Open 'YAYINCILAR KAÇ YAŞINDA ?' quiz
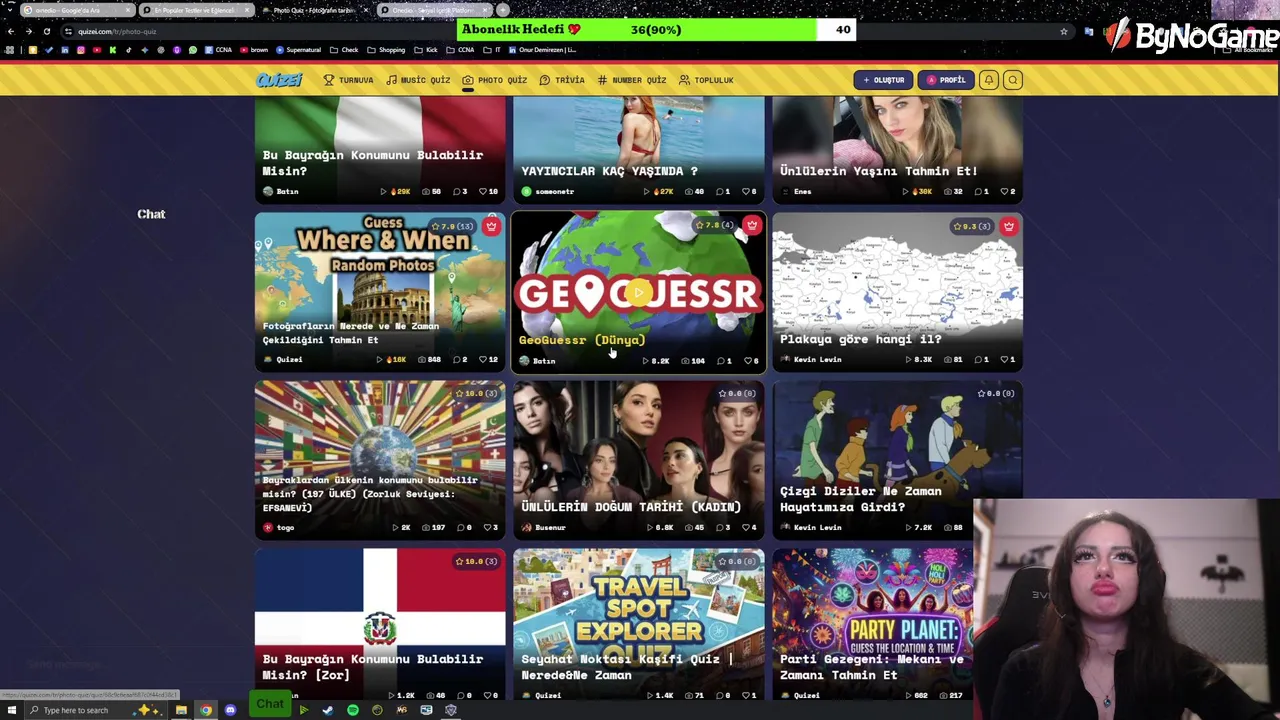 638,150
